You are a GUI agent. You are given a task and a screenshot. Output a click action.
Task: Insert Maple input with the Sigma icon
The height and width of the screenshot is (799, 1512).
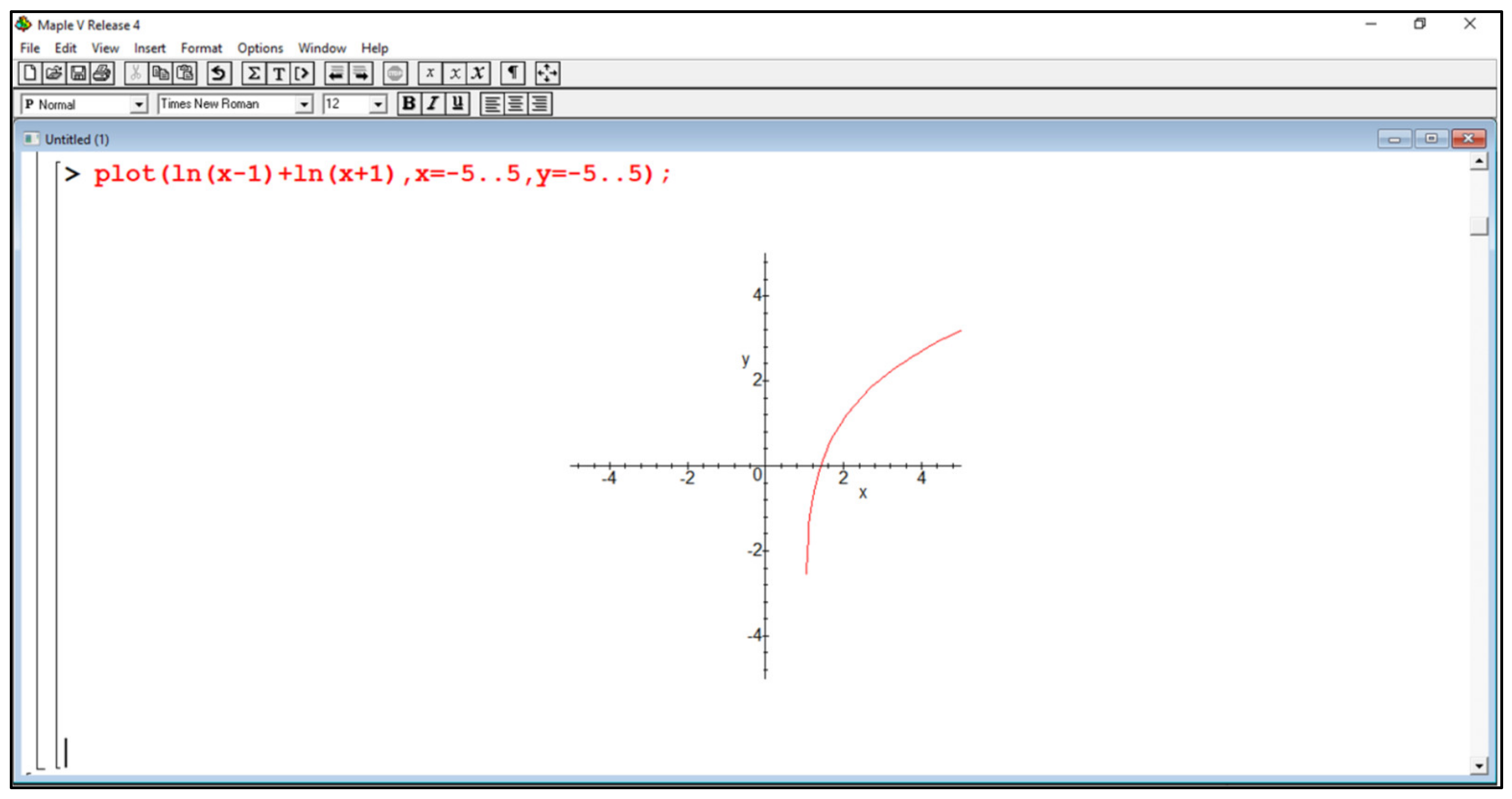click(x=253, y=73)
